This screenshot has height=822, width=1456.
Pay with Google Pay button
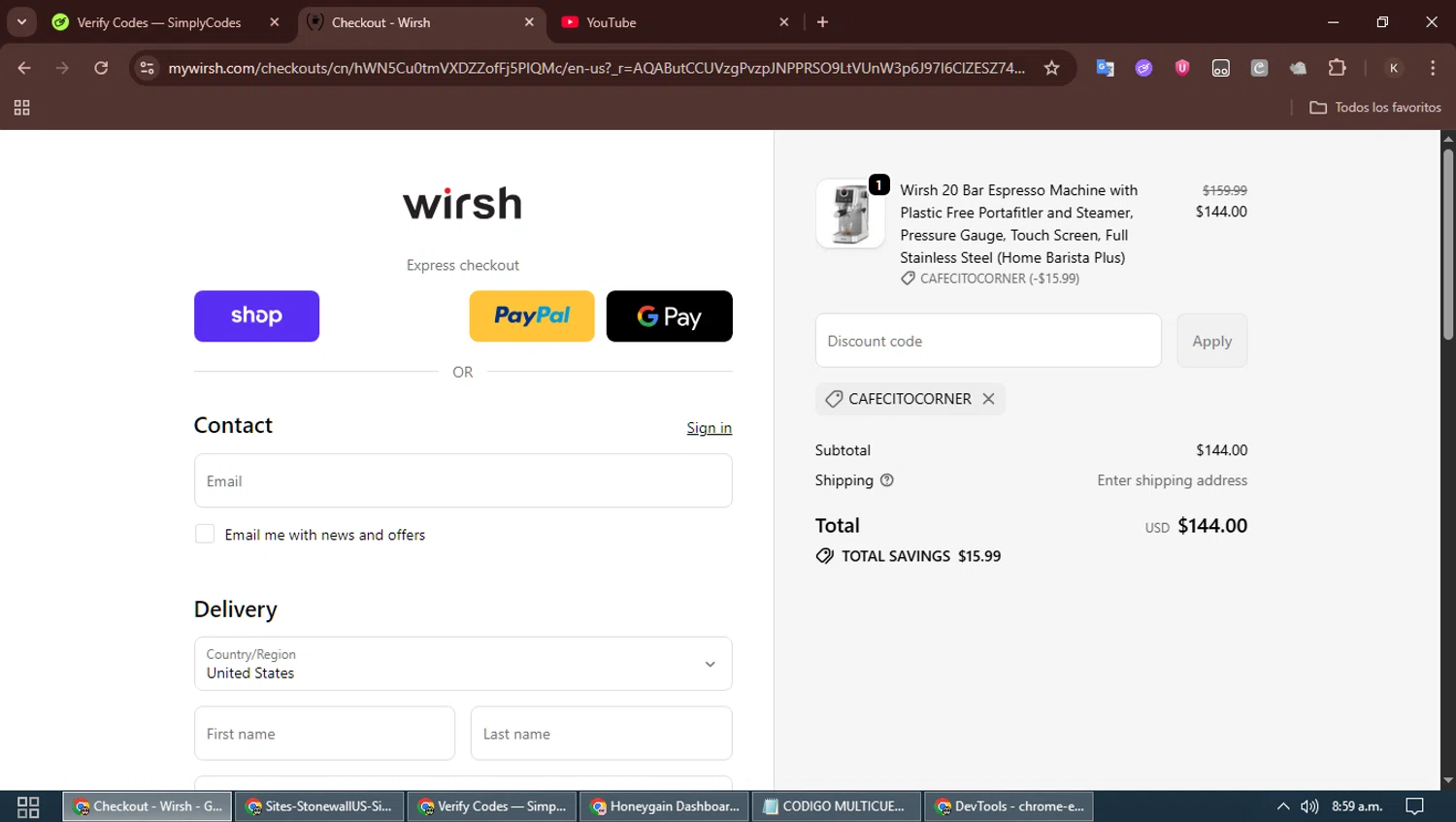click(670, 316)
